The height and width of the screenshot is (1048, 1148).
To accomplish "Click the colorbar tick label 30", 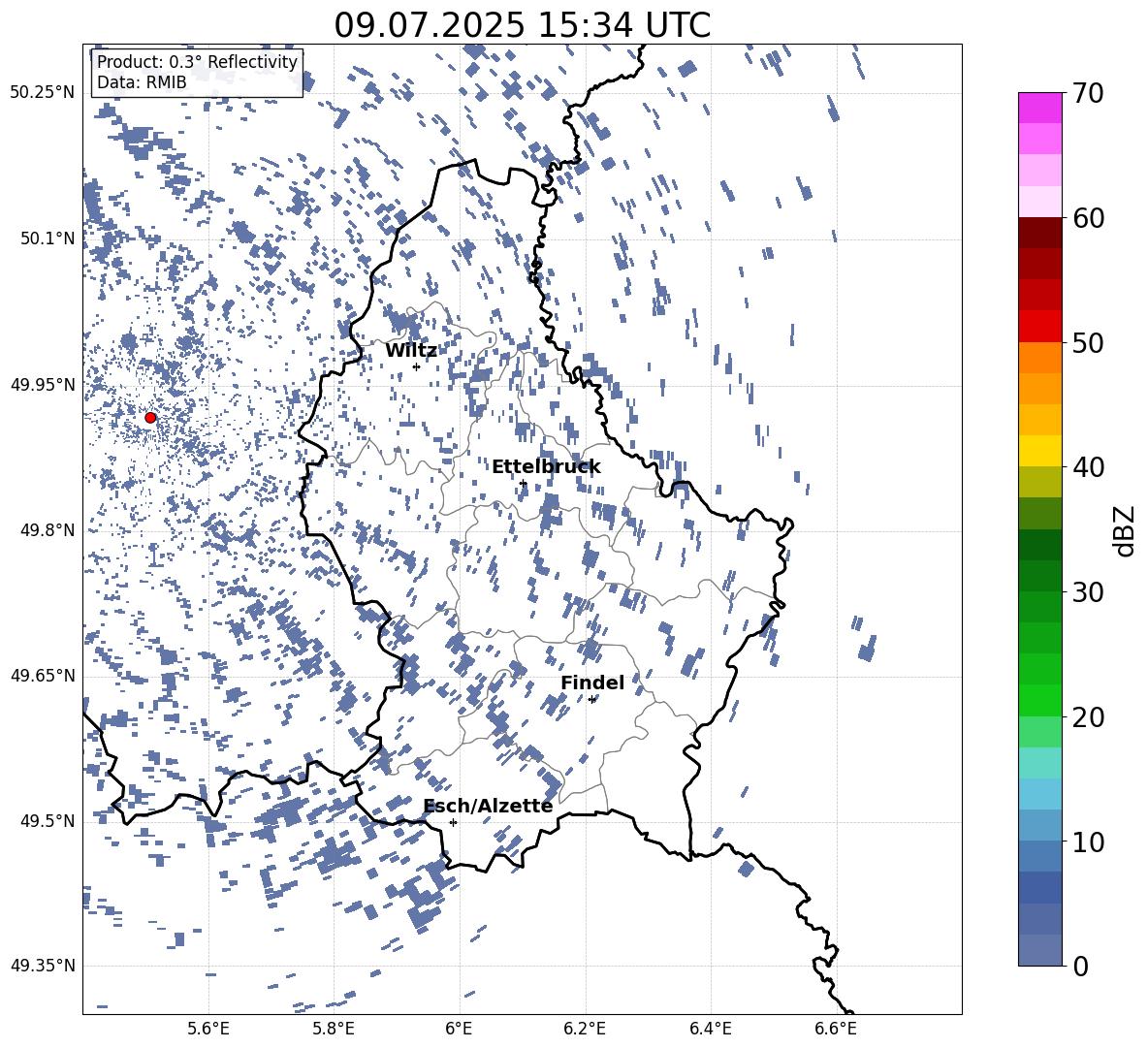I will (1089, 591).
